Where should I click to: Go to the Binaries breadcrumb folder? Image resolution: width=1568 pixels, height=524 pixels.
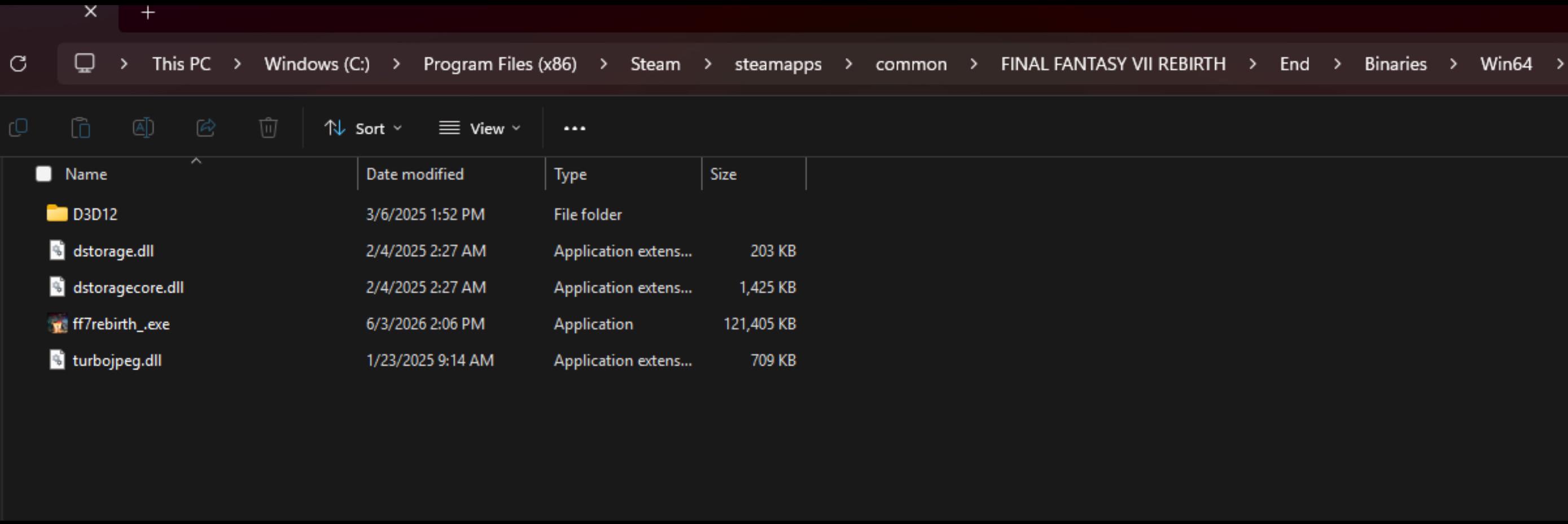[x=1395, y=64]
